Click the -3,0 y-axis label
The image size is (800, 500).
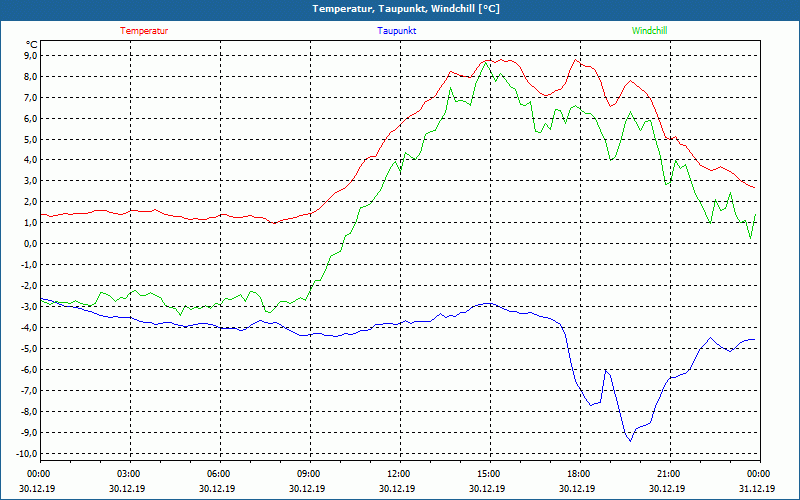pos(30,307)
